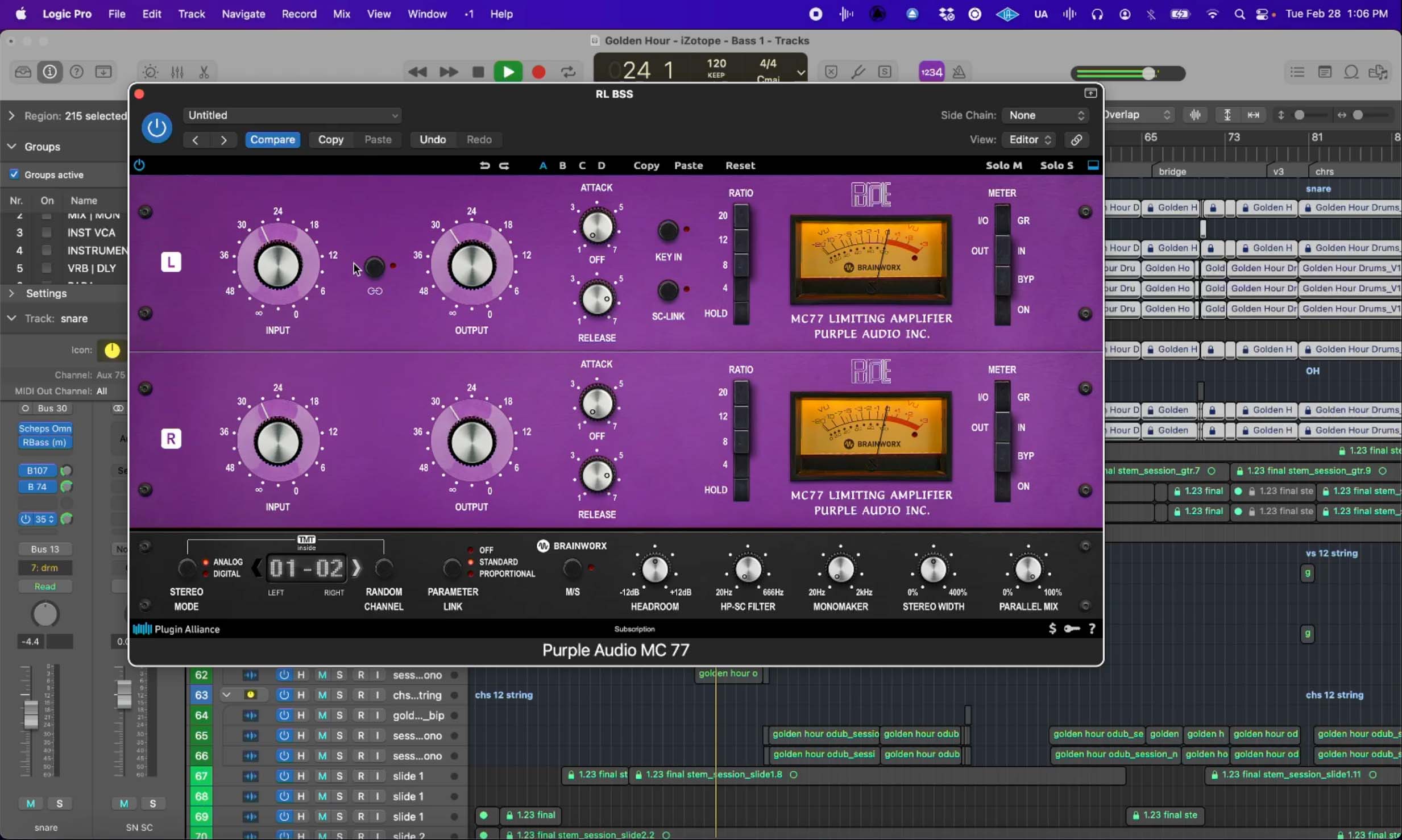This screenshot has height=840, width=1402.
Task: Toggle the SC-LINK button
Action: tap(667, 290)
